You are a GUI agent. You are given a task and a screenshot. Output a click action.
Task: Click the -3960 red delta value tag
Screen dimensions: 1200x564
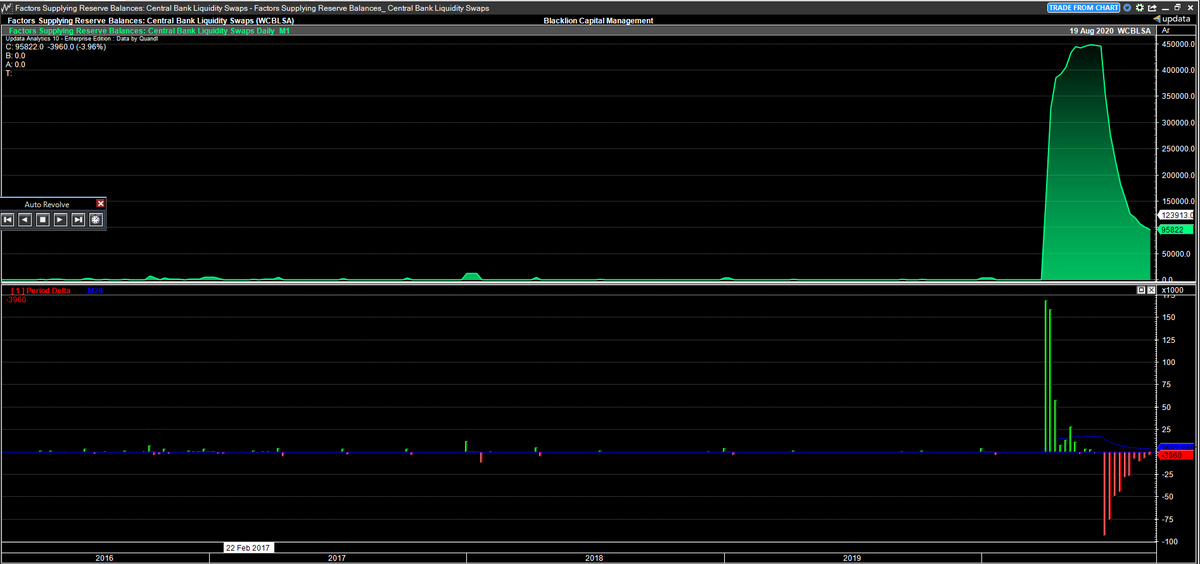pyautogui.click(x=1175, y=455)
